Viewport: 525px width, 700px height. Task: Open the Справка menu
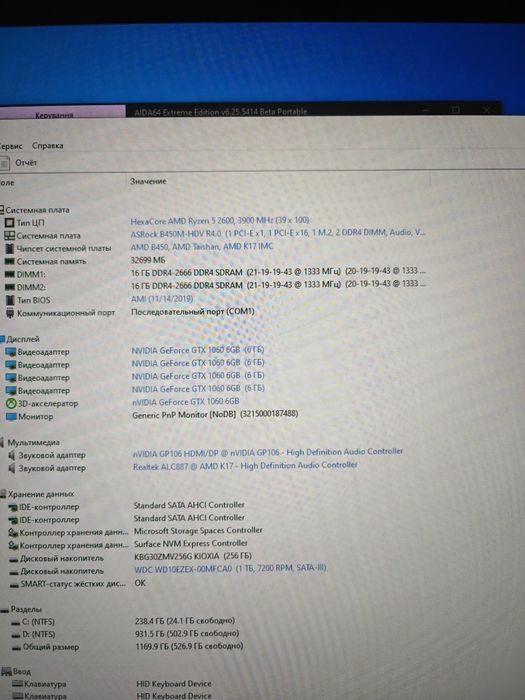coord(47,146)
